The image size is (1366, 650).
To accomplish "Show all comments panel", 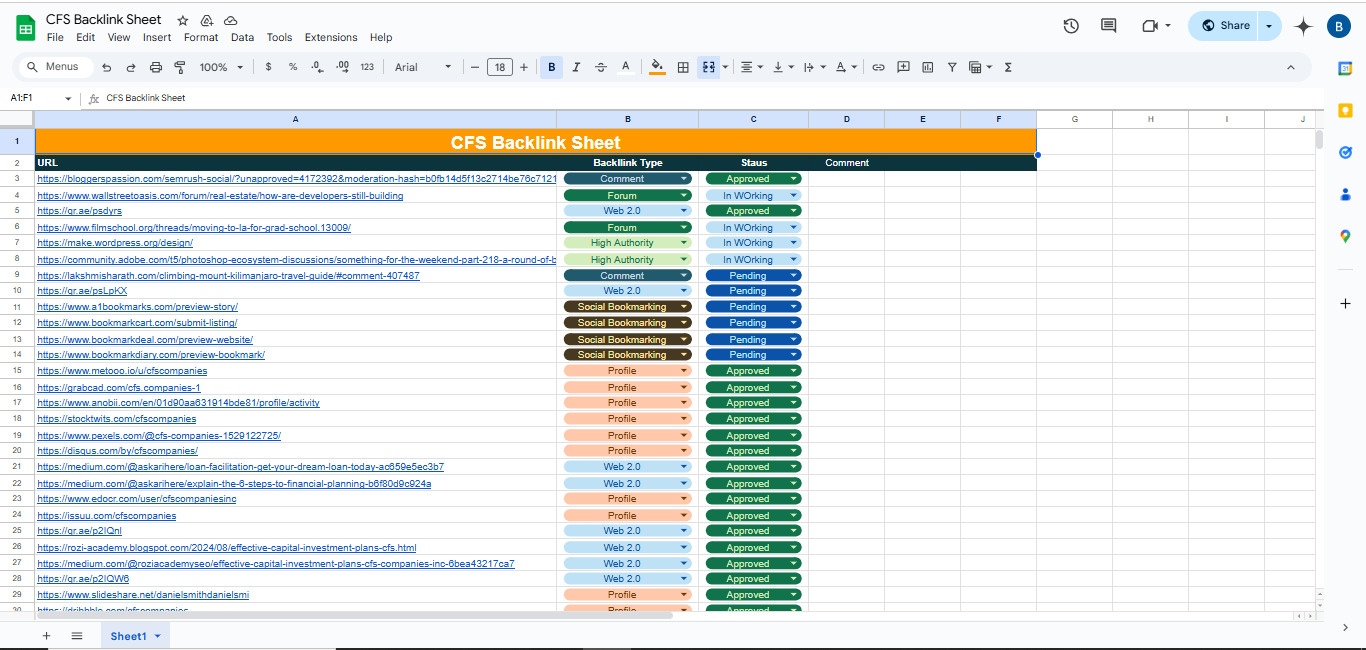I will 1108,26.
